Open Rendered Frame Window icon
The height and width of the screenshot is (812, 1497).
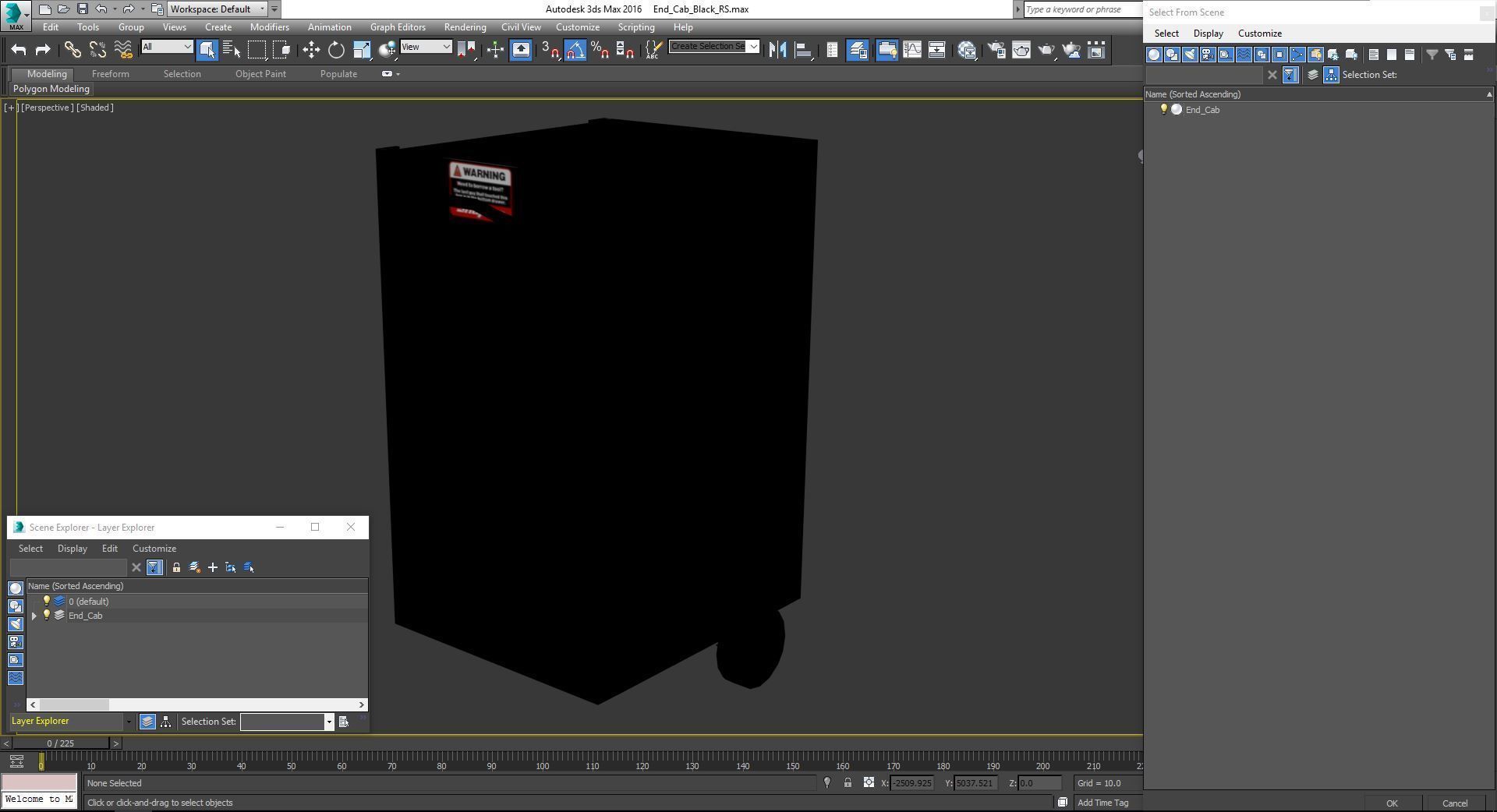[1021, 50]
